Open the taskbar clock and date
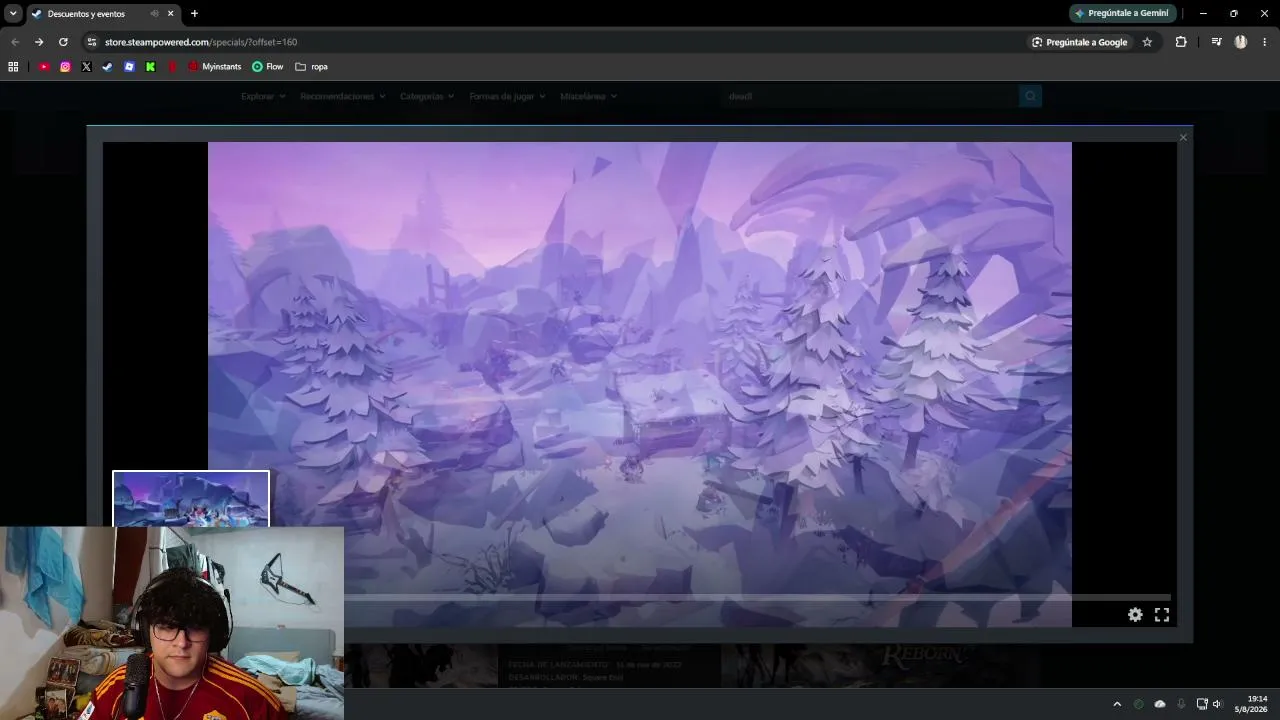 pyautogui.click(x=1251, y=704)
